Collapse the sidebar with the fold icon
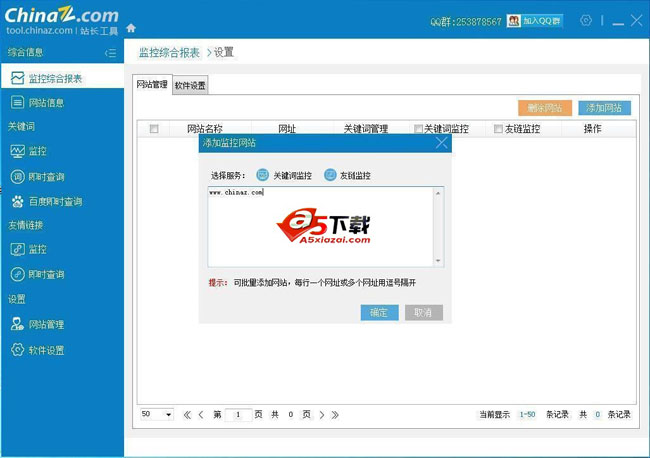Image resolution: width=650 pixels, height=458 pixels. pos(110,53)
